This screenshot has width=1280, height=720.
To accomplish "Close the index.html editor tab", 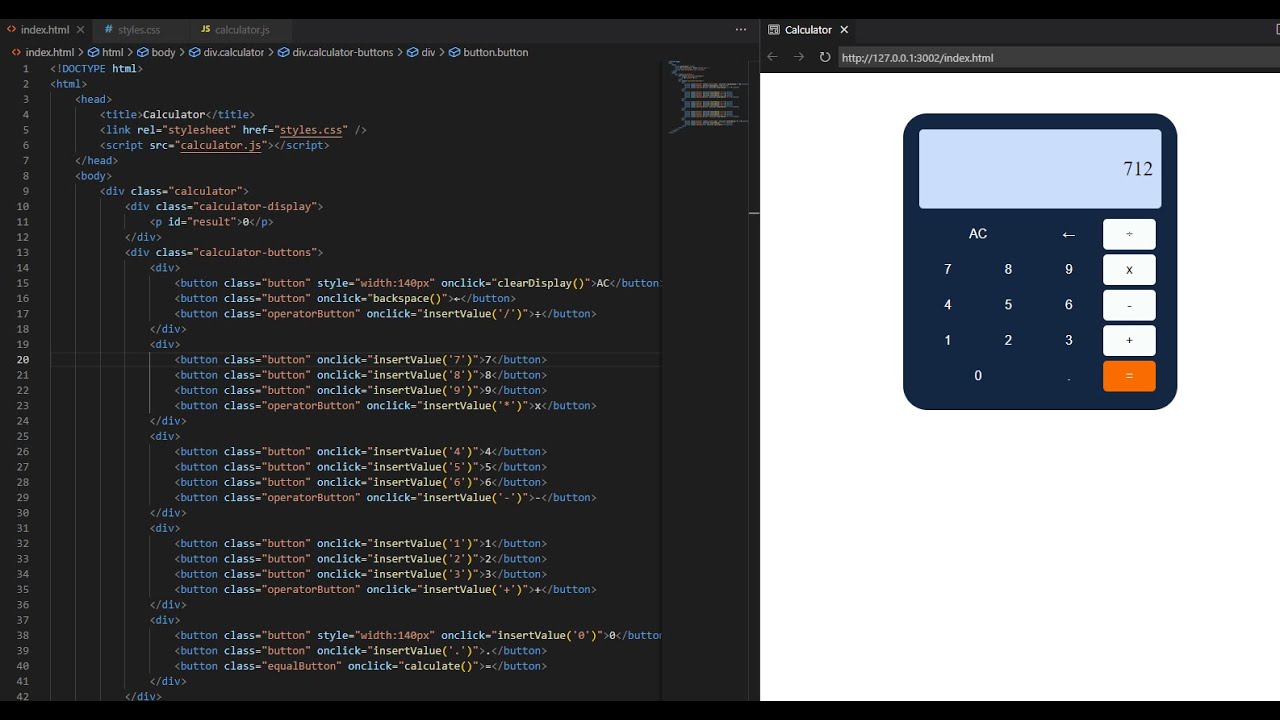I will coord(80,30).
